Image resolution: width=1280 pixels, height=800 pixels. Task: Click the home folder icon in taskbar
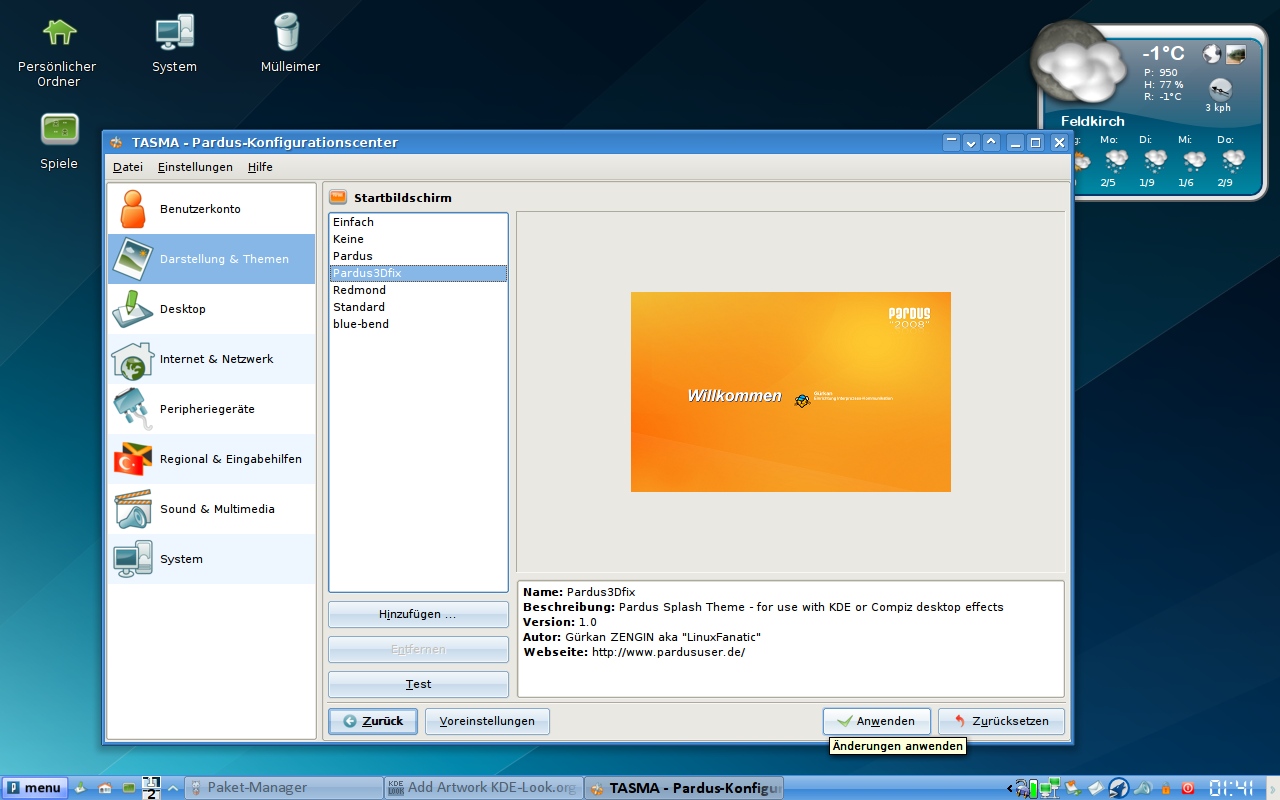pyautogui.click(x=105, y=788)
